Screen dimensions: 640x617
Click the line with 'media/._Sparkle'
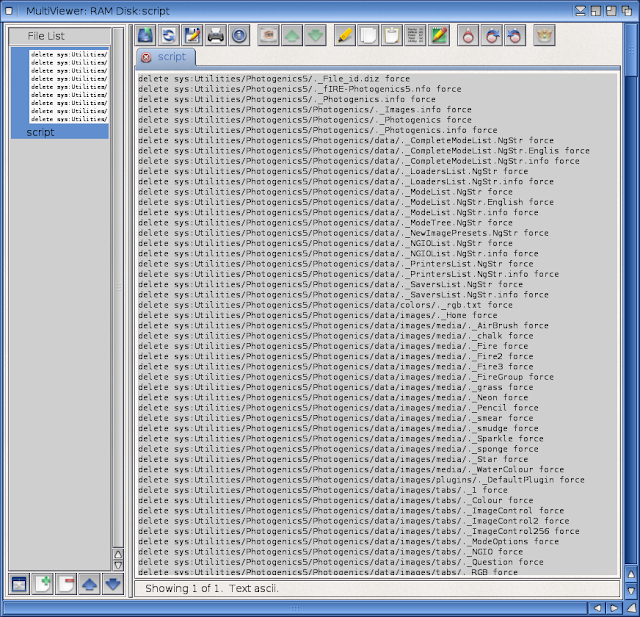(x=341, y=439)
